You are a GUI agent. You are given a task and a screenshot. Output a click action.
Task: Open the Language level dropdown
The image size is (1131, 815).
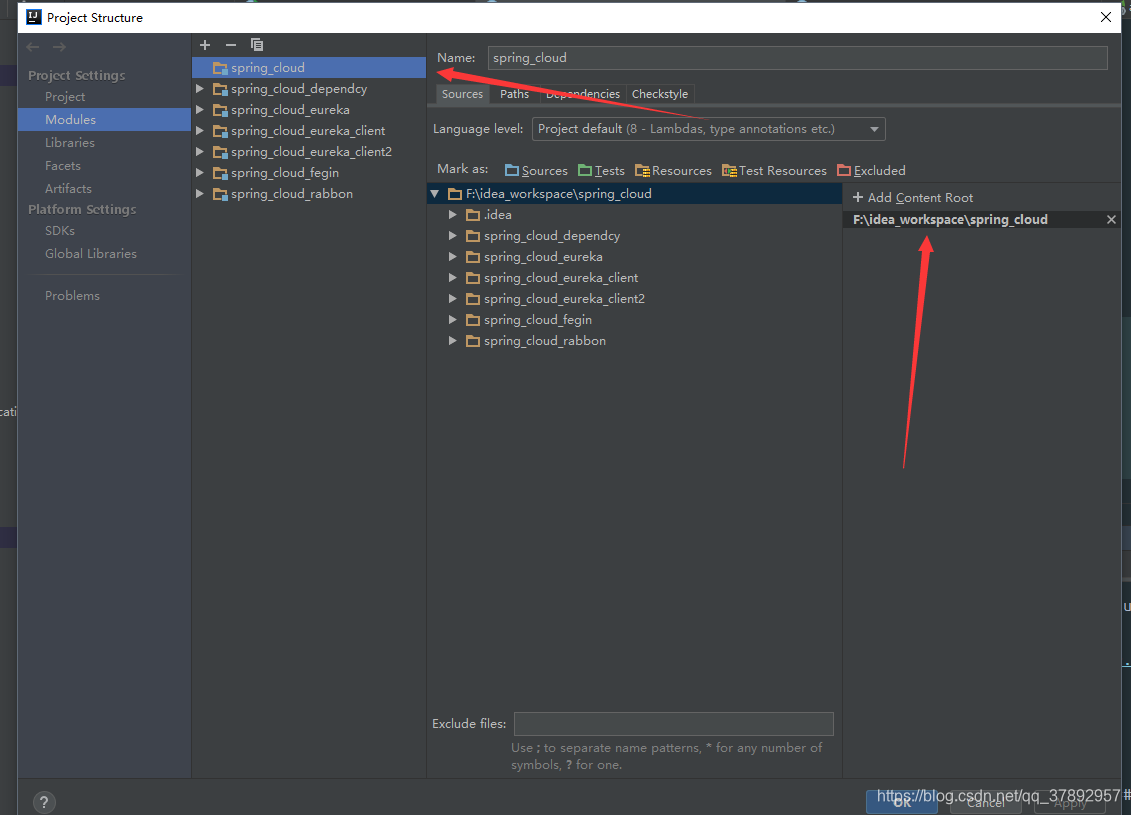(x=873, y=129)
